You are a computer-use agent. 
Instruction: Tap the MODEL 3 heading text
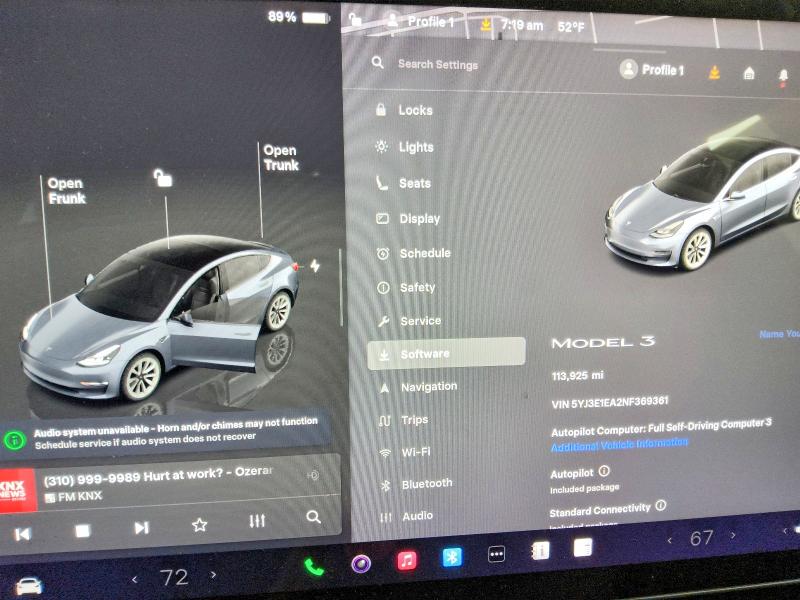pos(603,342)
